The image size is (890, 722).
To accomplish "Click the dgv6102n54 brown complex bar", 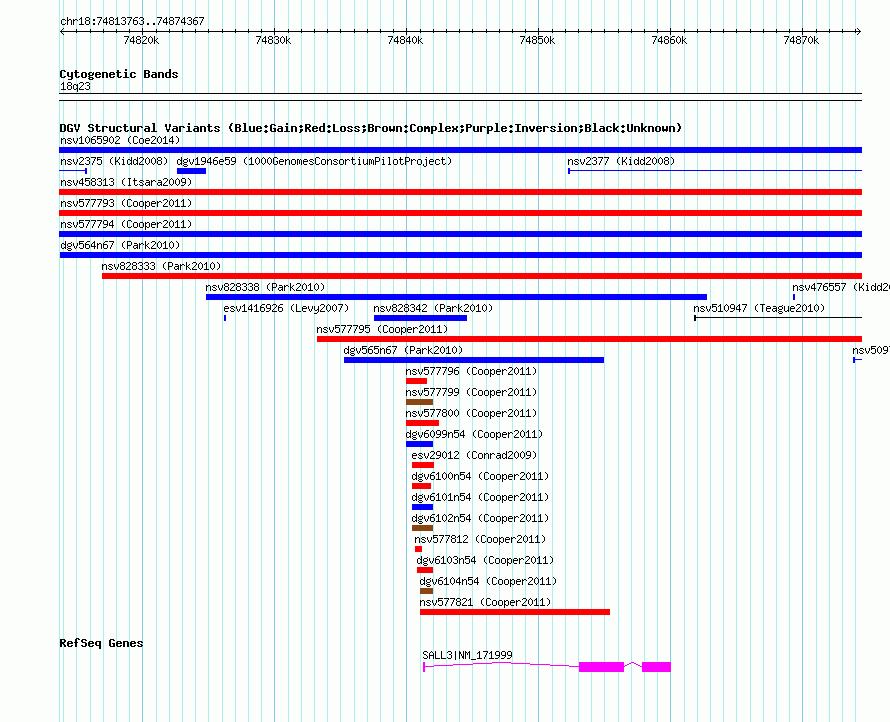I will coord(422,528).
